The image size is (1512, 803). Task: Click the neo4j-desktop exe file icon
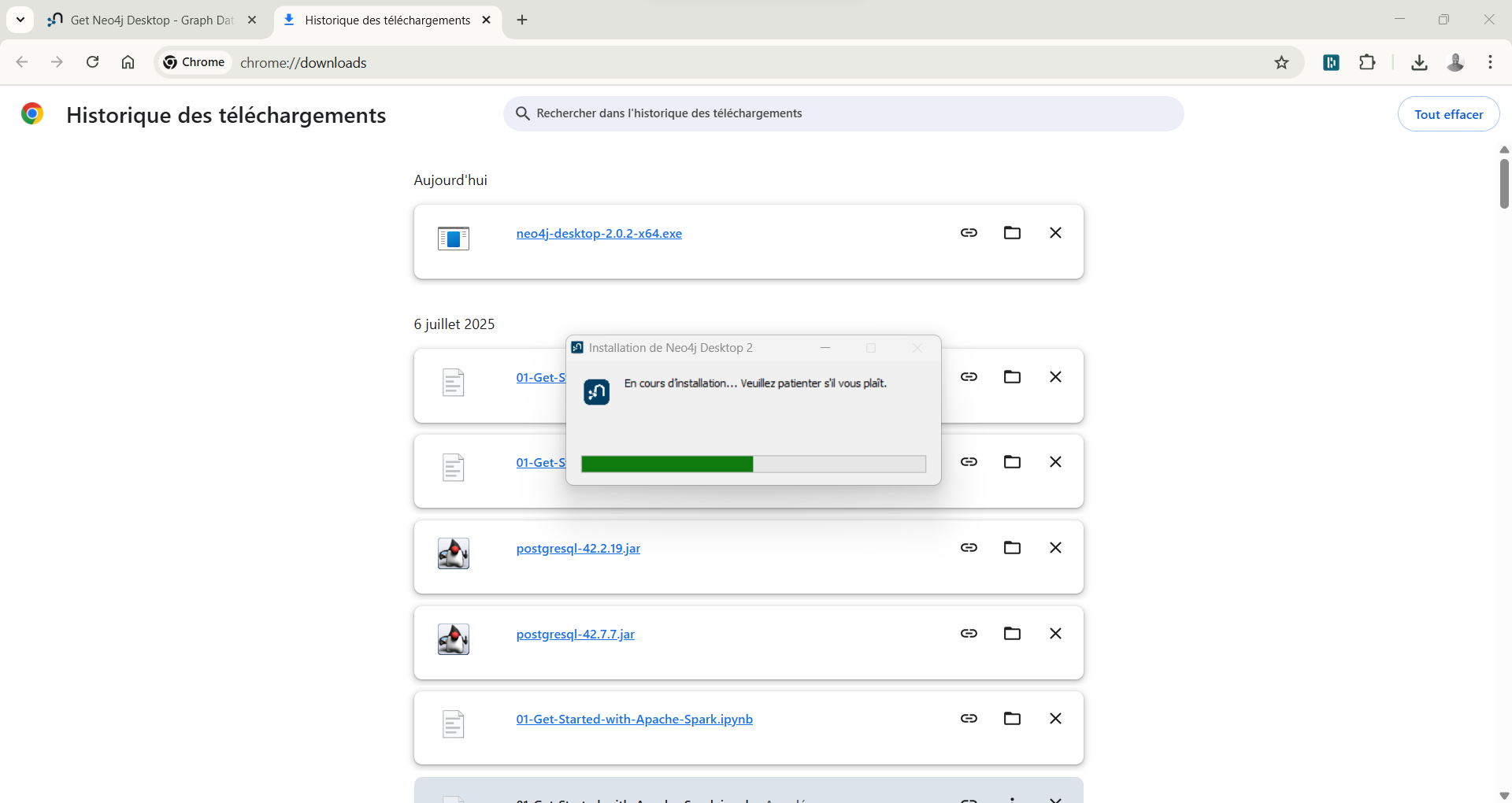pos(454,238)
